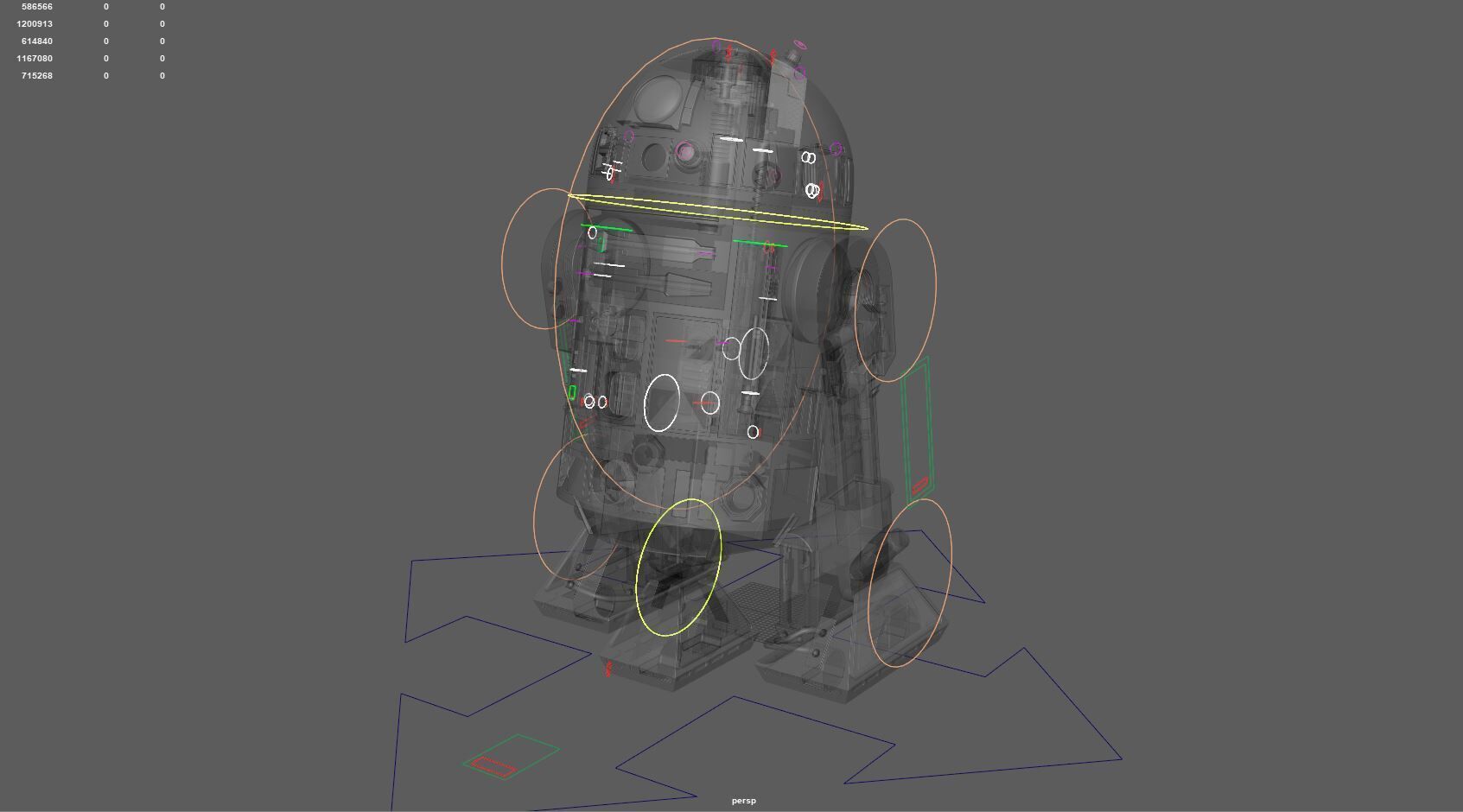Select the magenta circle around the dome eye
Image resolution: width=1463 pixels, height=812 pixels.
point(686,153)
